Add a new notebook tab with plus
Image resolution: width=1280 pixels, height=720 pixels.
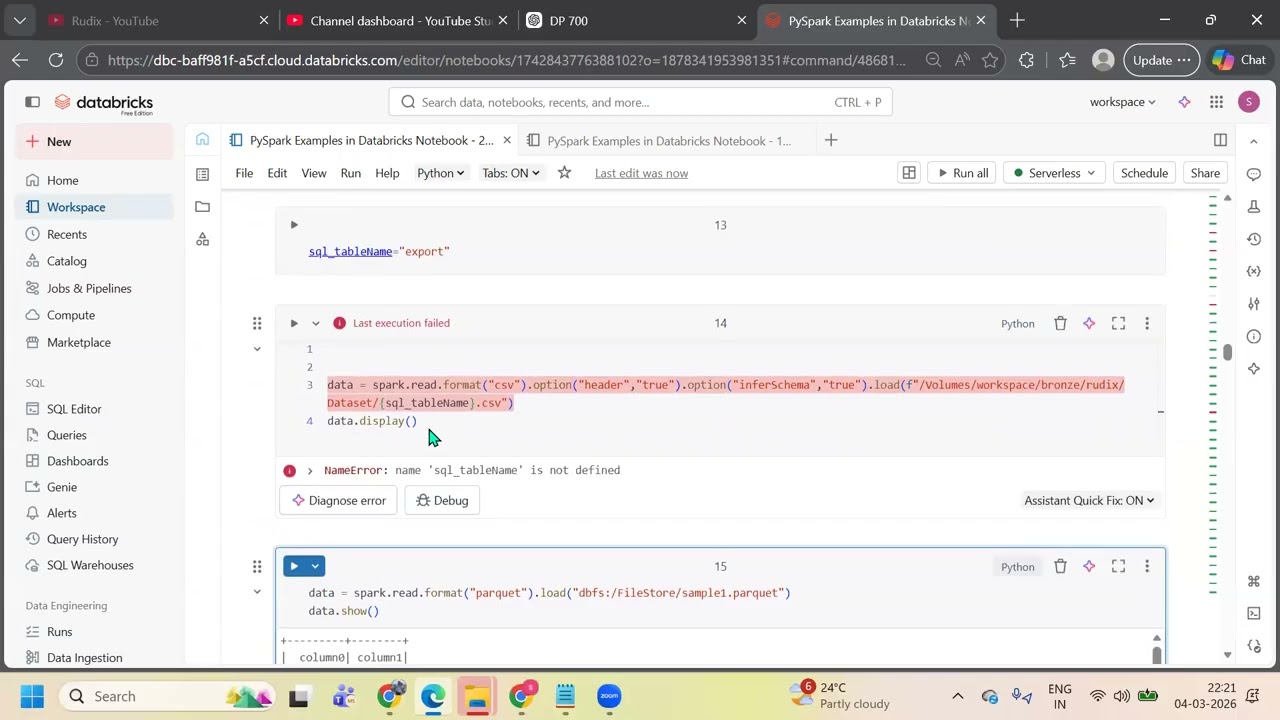click(831, 140)
